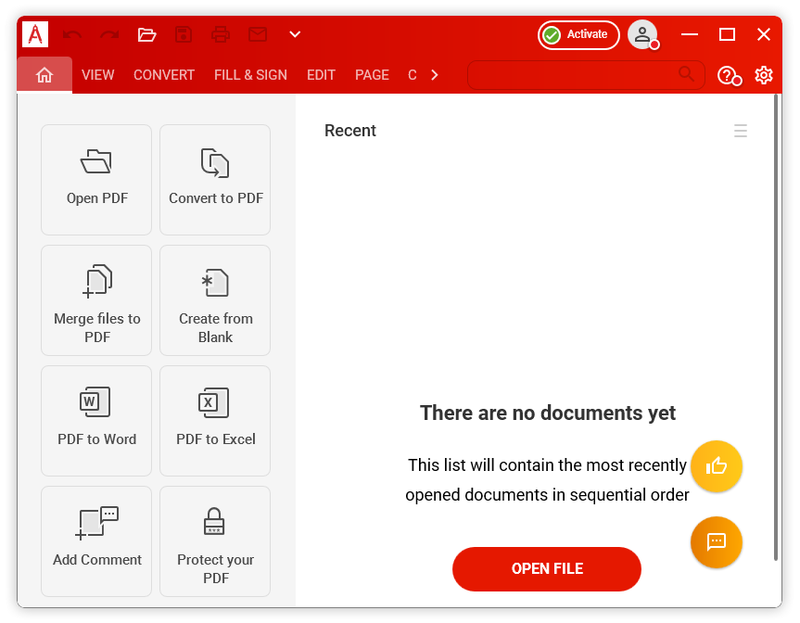This screenshot has height=623, width=800.
Task: Launch the Add Comment tool
Action: 96,541
